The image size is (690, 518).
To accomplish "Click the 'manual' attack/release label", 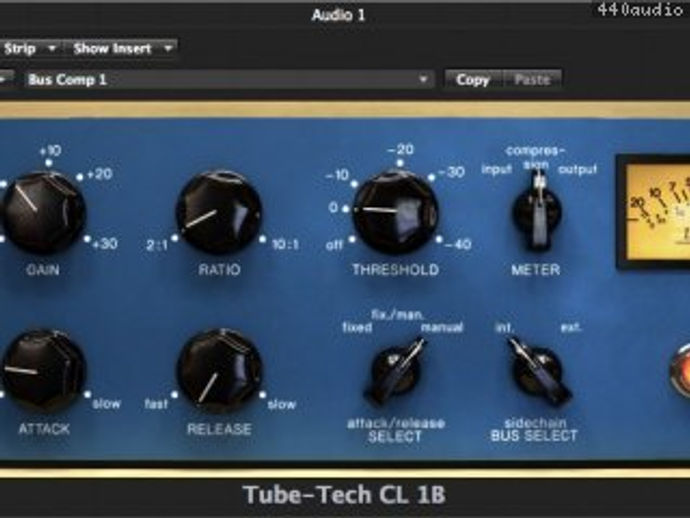I will coord(442,327).
